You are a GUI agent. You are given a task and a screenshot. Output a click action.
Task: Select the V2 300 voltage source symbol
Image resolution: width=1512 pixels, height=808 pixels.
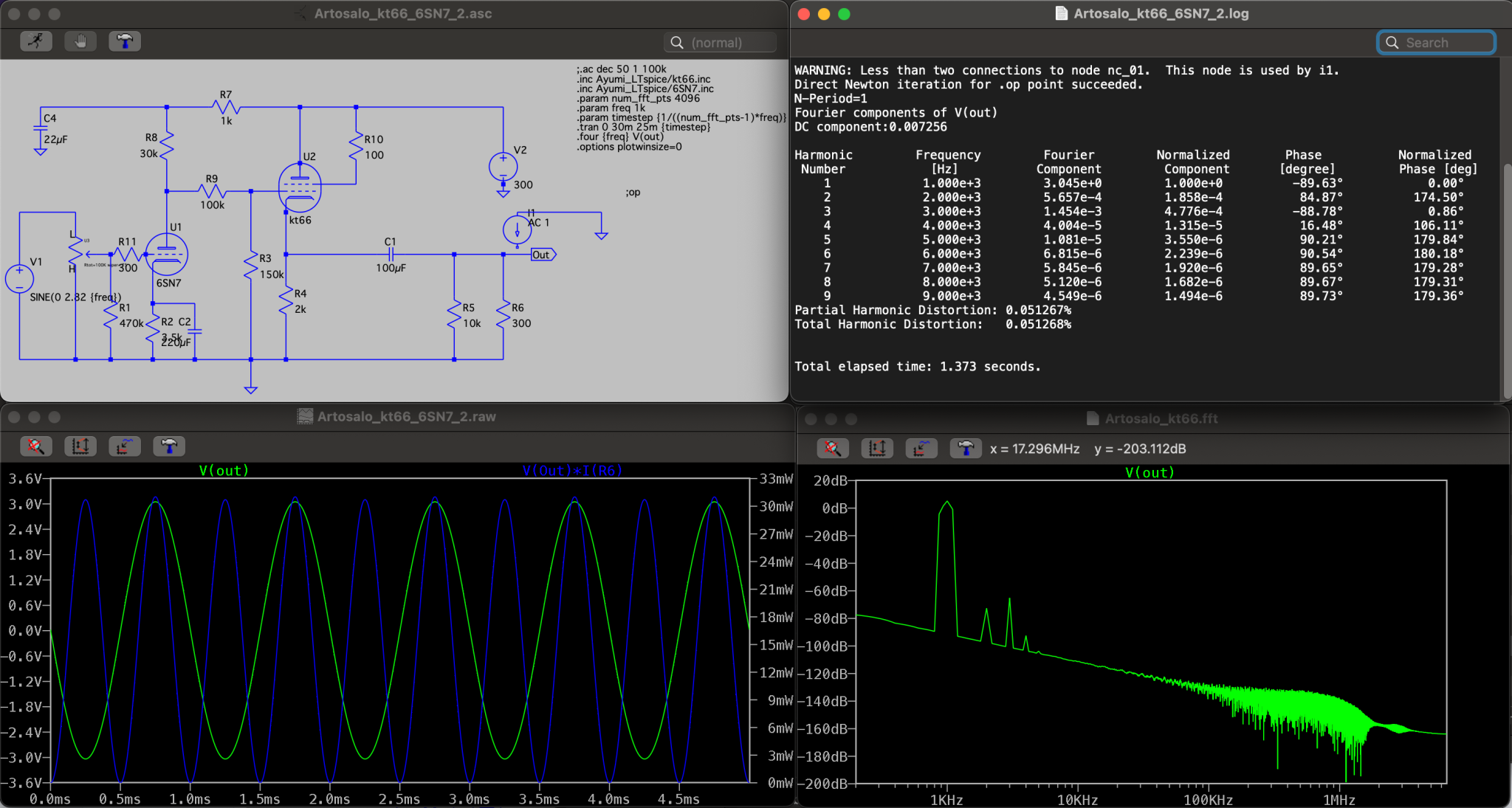pyautogui.click(x=503, y=167)
